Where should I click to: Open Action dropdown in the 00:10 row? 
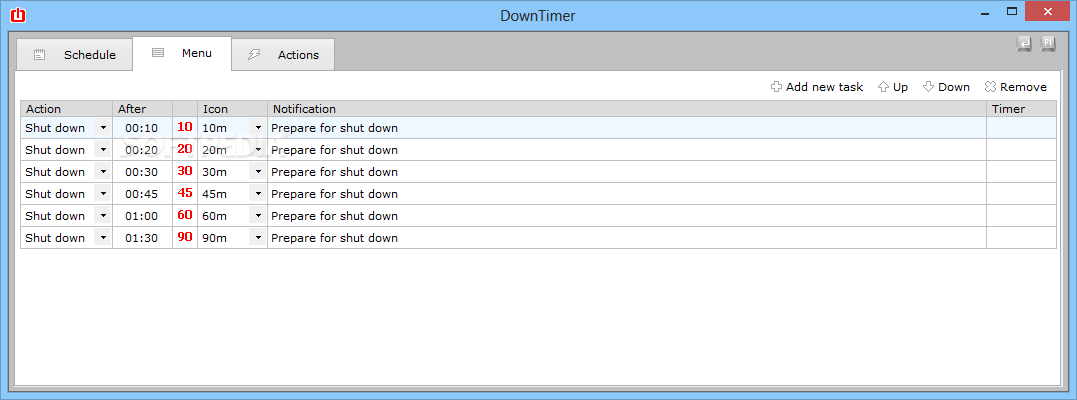point(103,128)
